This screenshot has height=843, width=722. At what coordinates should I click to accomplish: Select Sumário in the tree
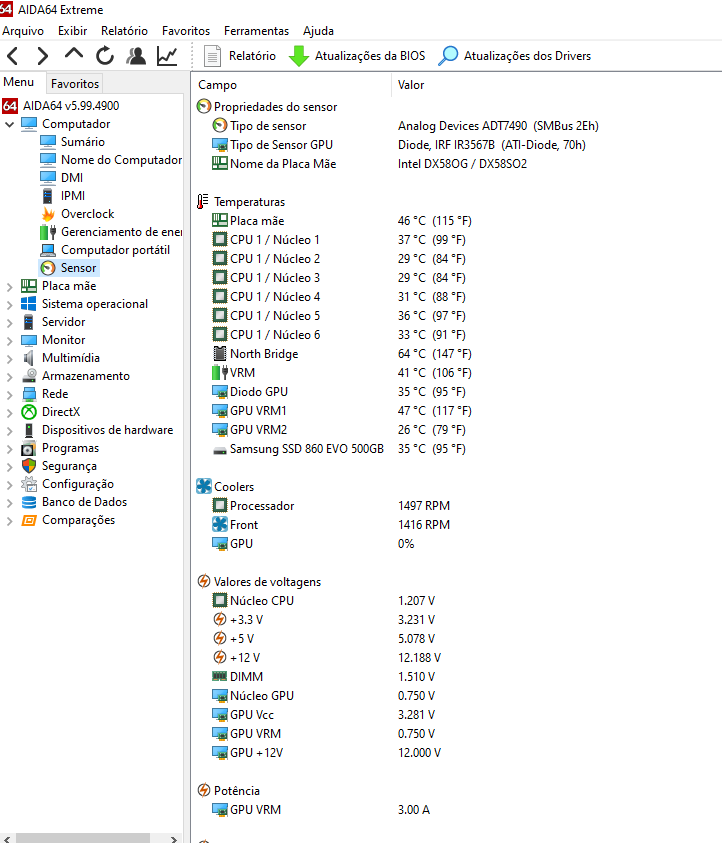[83, 142]
